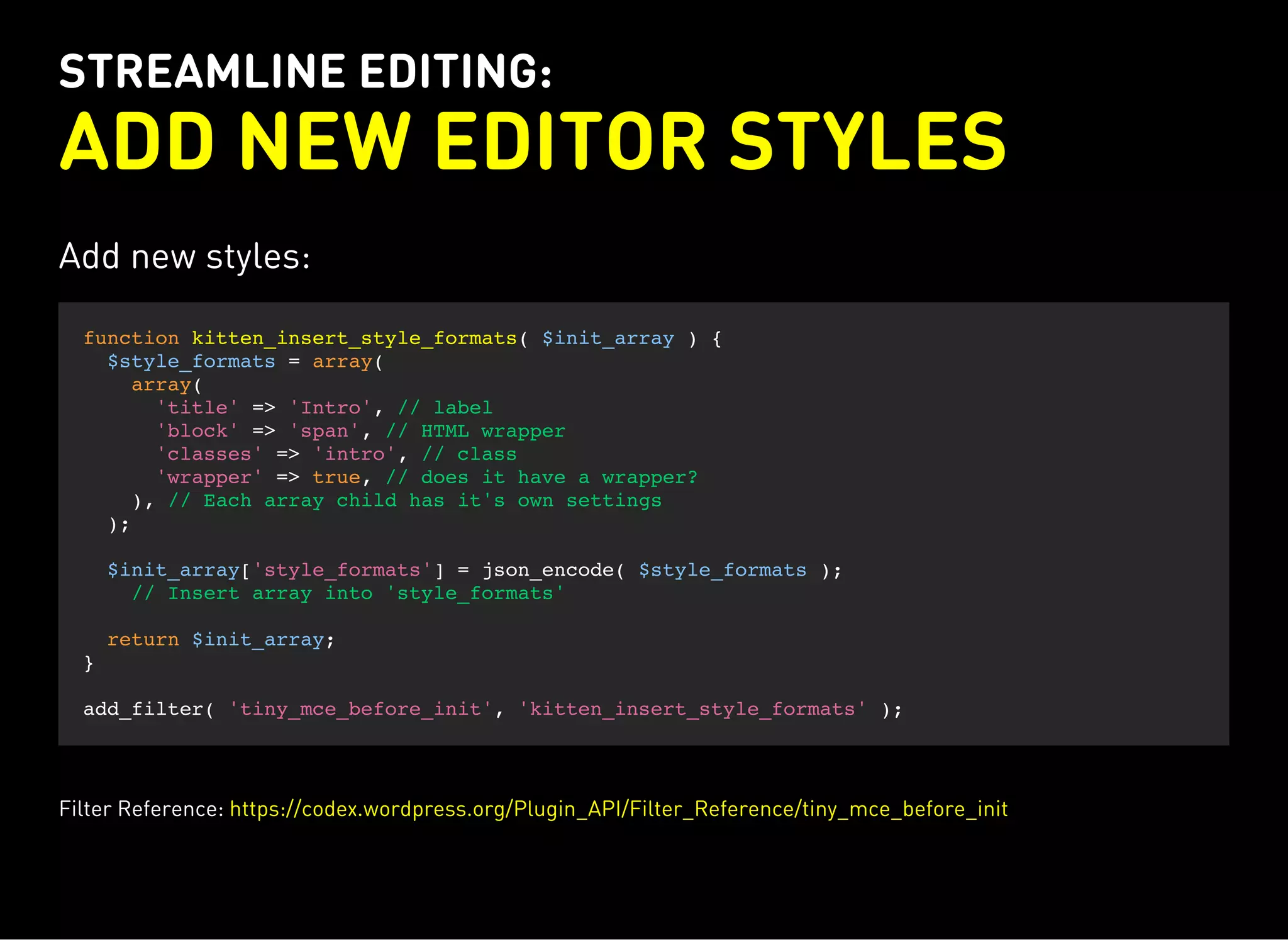This screenshot has width=1288, height=940.
Task: Click the 'STREAMLINE EDITING:' title text
Action: pyautogui.click(x=306, y=71)
